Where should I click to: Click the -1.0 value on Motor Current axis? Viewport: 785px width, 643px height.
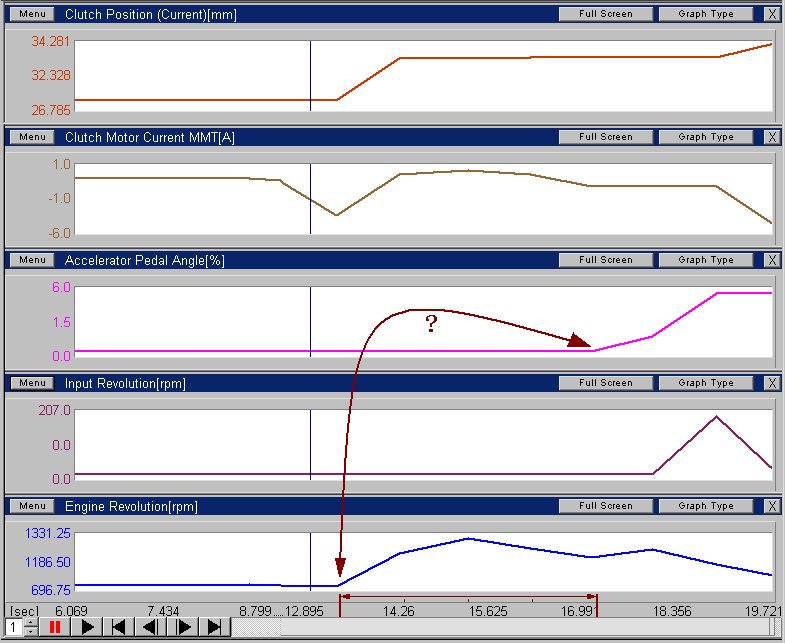(x=59, y=199)
